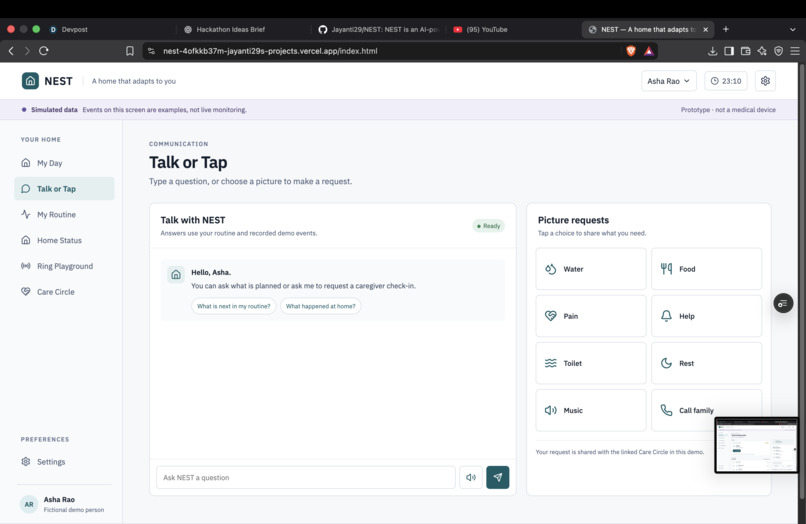806x524 pixels.
Task: Expand the Asha Rao profile dropdown
Action: click(x=669, y=81)
